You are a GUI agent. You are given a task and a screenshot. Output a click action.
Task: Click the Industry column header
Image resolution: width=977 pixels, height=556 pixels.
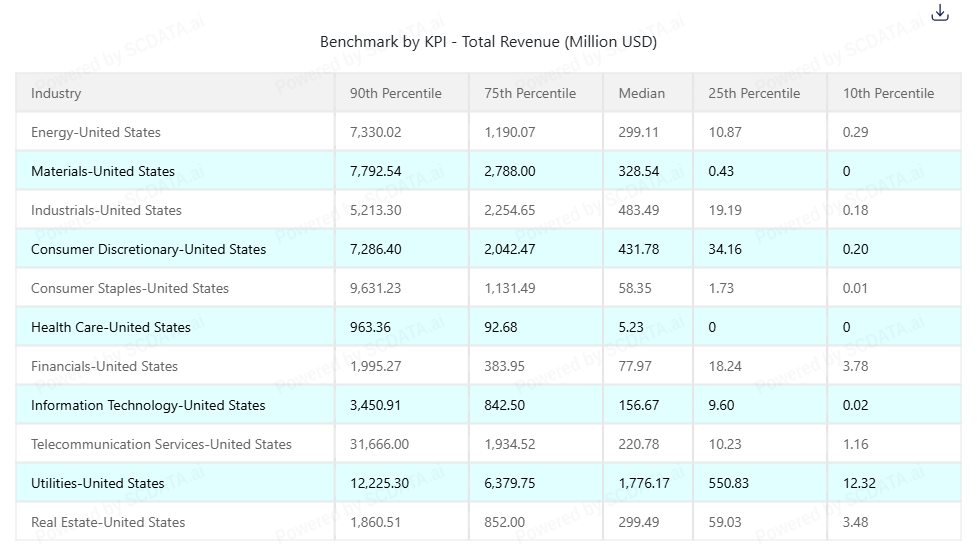(56, 93)
